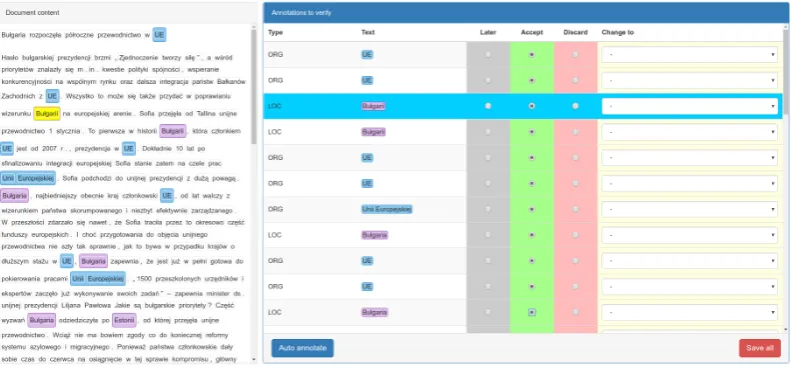Choose Discard for the Unii Europejskiej table row
791x370 pixels.
tap(575, 209)
